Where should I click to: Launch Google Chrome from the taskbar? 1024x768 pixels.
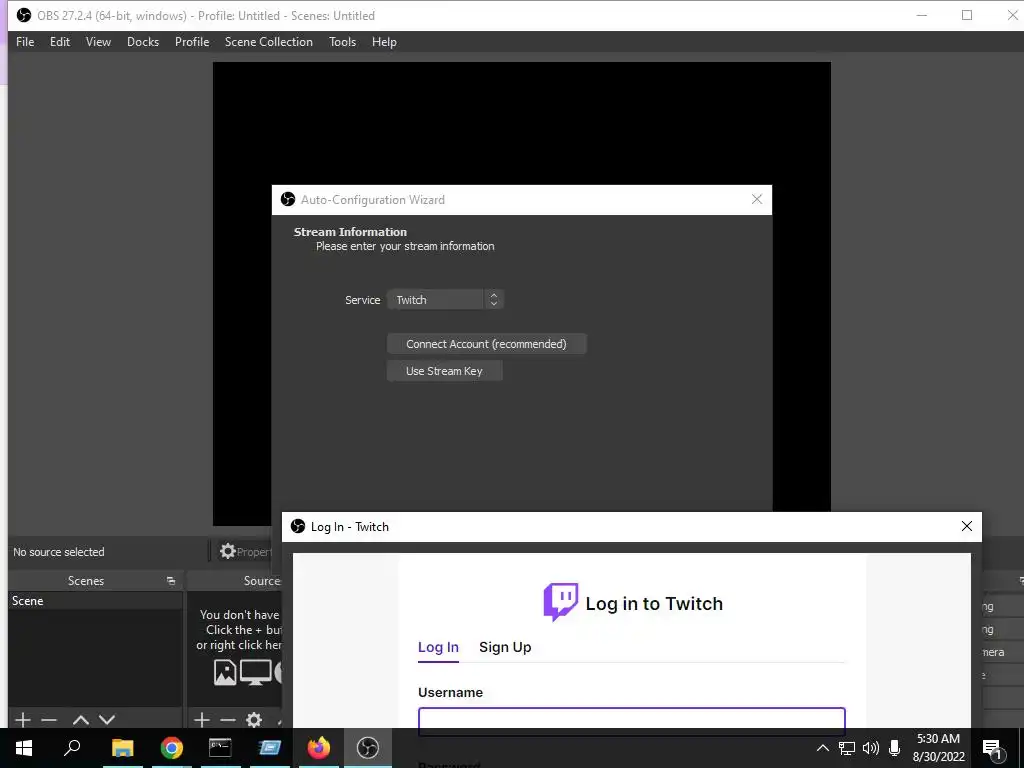click(171, 748)
